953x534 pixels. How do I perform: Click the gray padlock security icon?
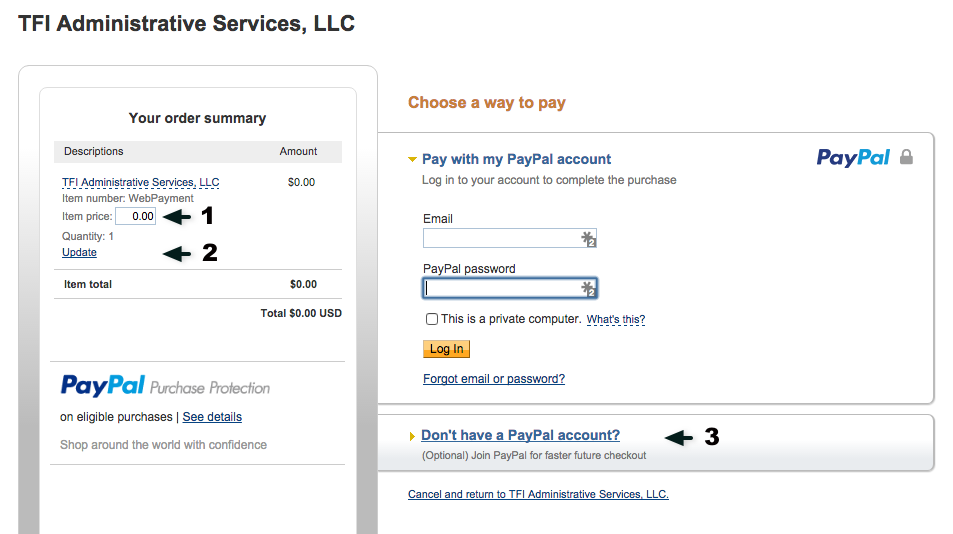point(906,157)
